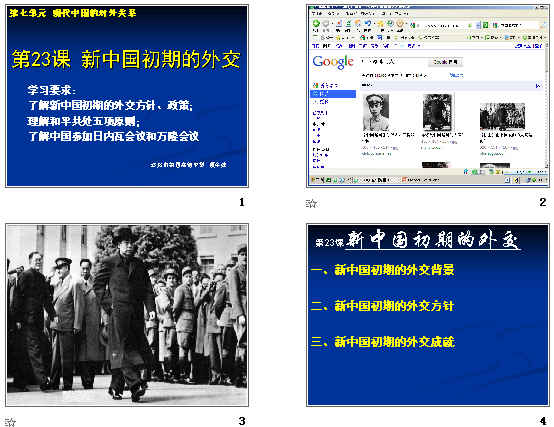The width and height of the screenshot is (554, 427).
Task: Open the first menu in browser menu bar
Action: [317, 13]
